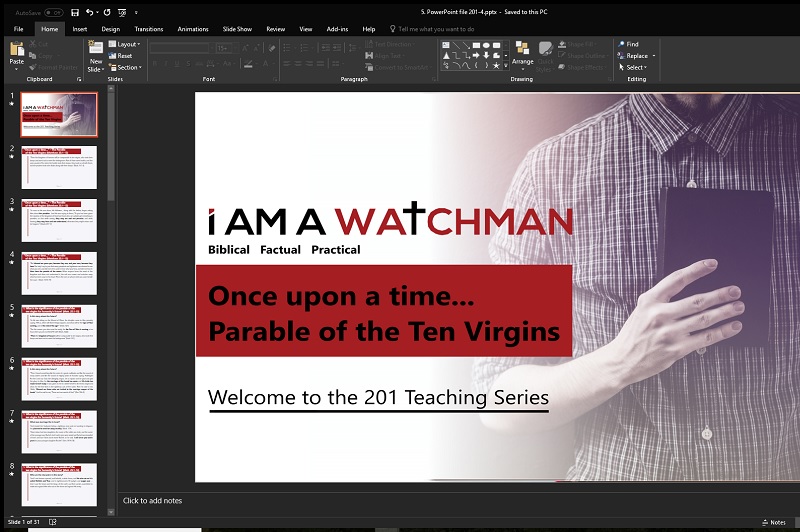
Task: Click thumbnail pane scroll-down arrow
Action: pos(111,512)
